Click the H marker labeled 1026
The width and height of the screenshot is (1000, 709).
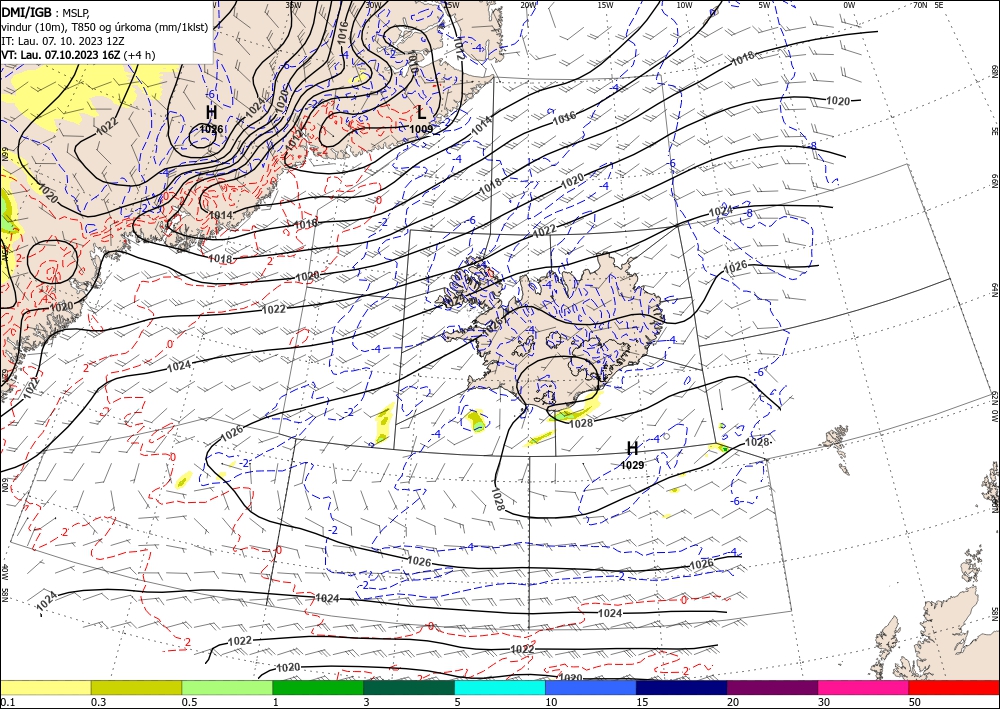[x=212, y=113]
